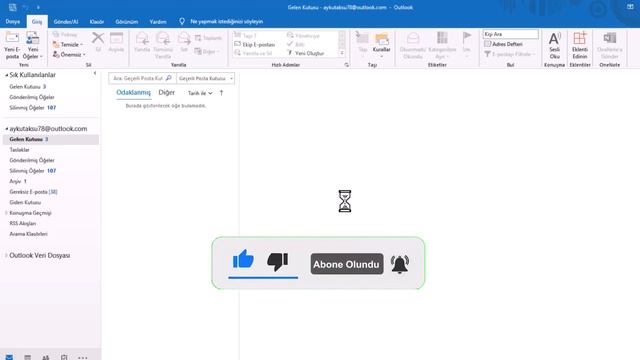Open the Önemsiz junk dropdown
The height and width of the screenshot is (360, 640).
click(x=69, y=54)
